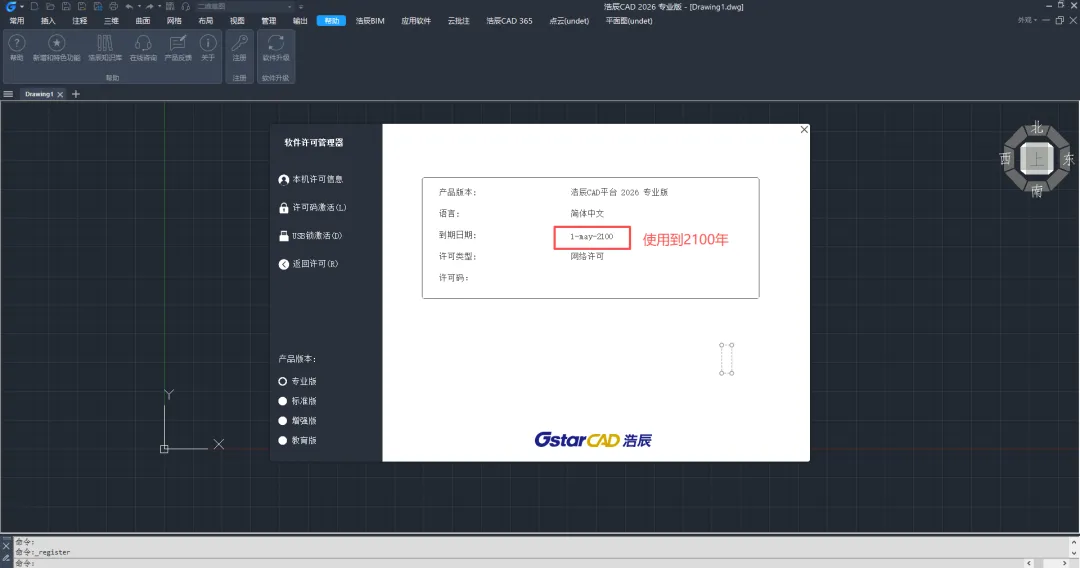This screenshot has width=1080, height=568.
Task: Open the 帮助 help question-mark ribbon icon
Action: pyautogui.click(x=17, y=48)
